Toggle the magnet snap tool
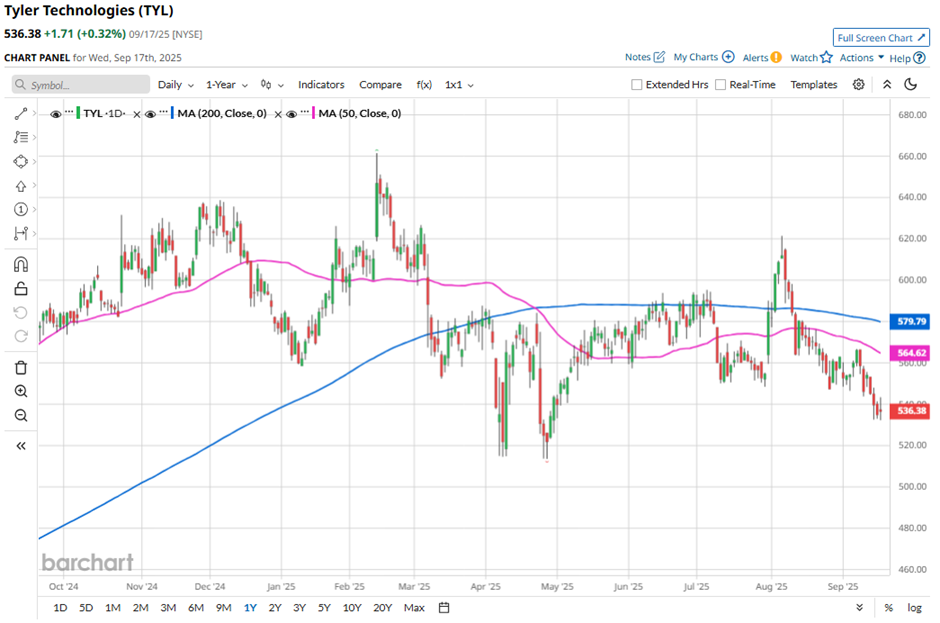This screenshot has height=623, width=940. pyautogui.click(x=21, y=264)
